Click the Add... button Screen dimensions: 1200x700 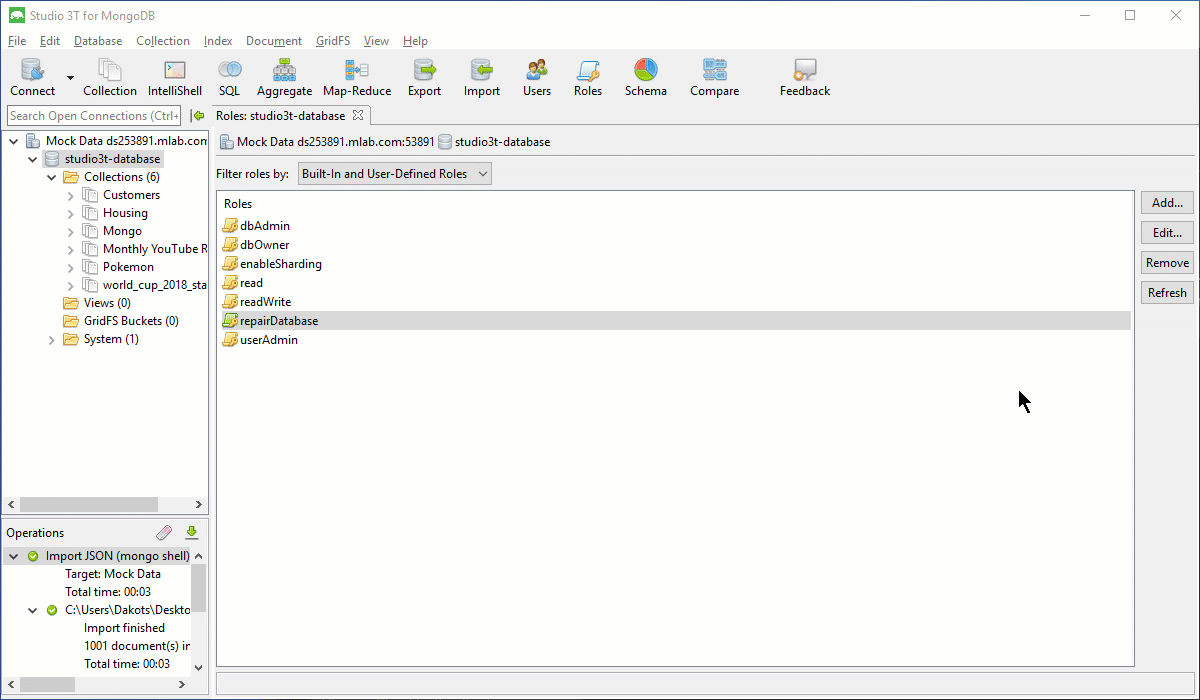[x=1167, y=203]
